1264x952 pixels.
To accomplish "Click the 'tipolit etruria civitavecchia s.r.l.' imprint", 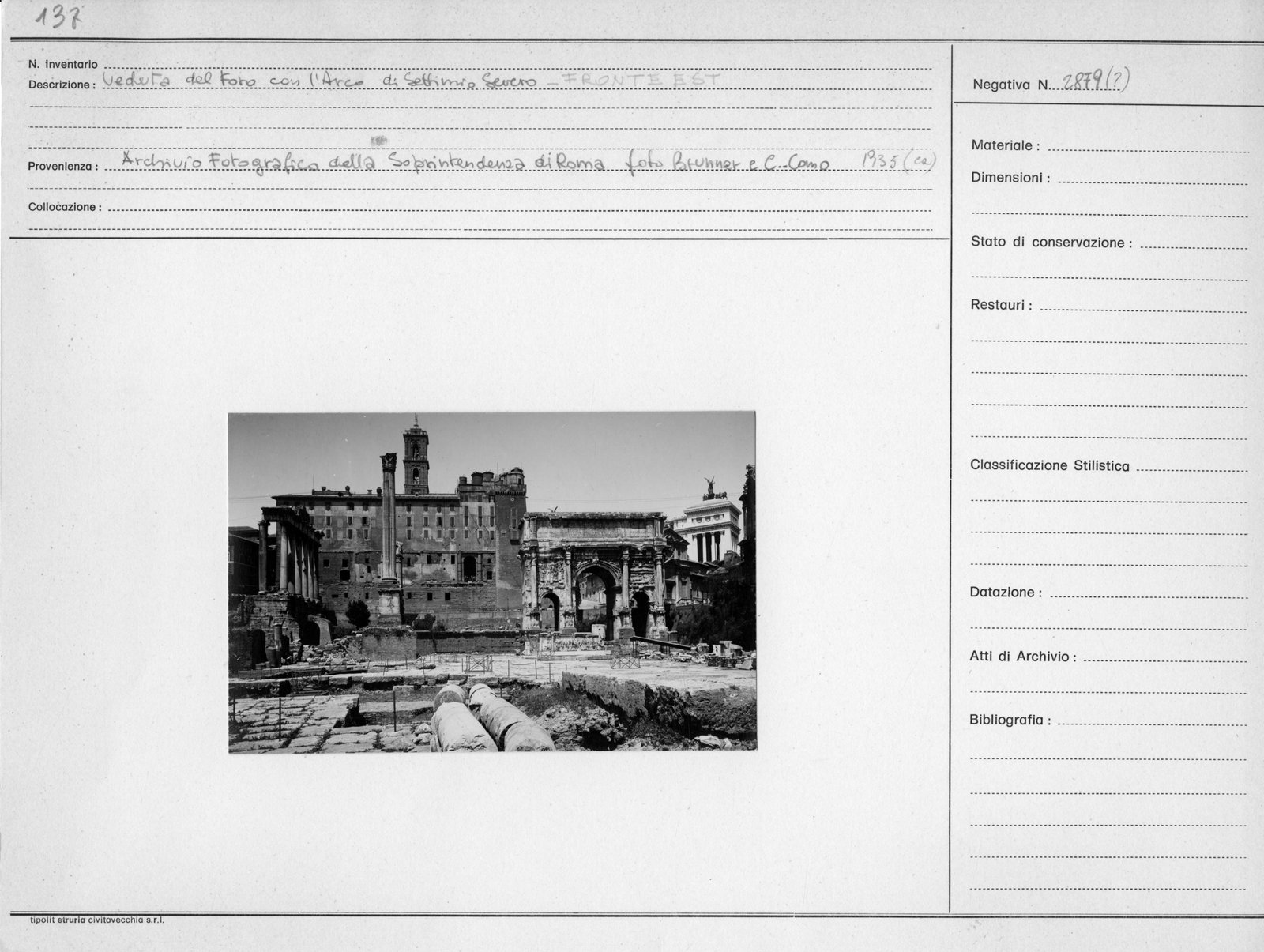I will [x=96, y=920].
